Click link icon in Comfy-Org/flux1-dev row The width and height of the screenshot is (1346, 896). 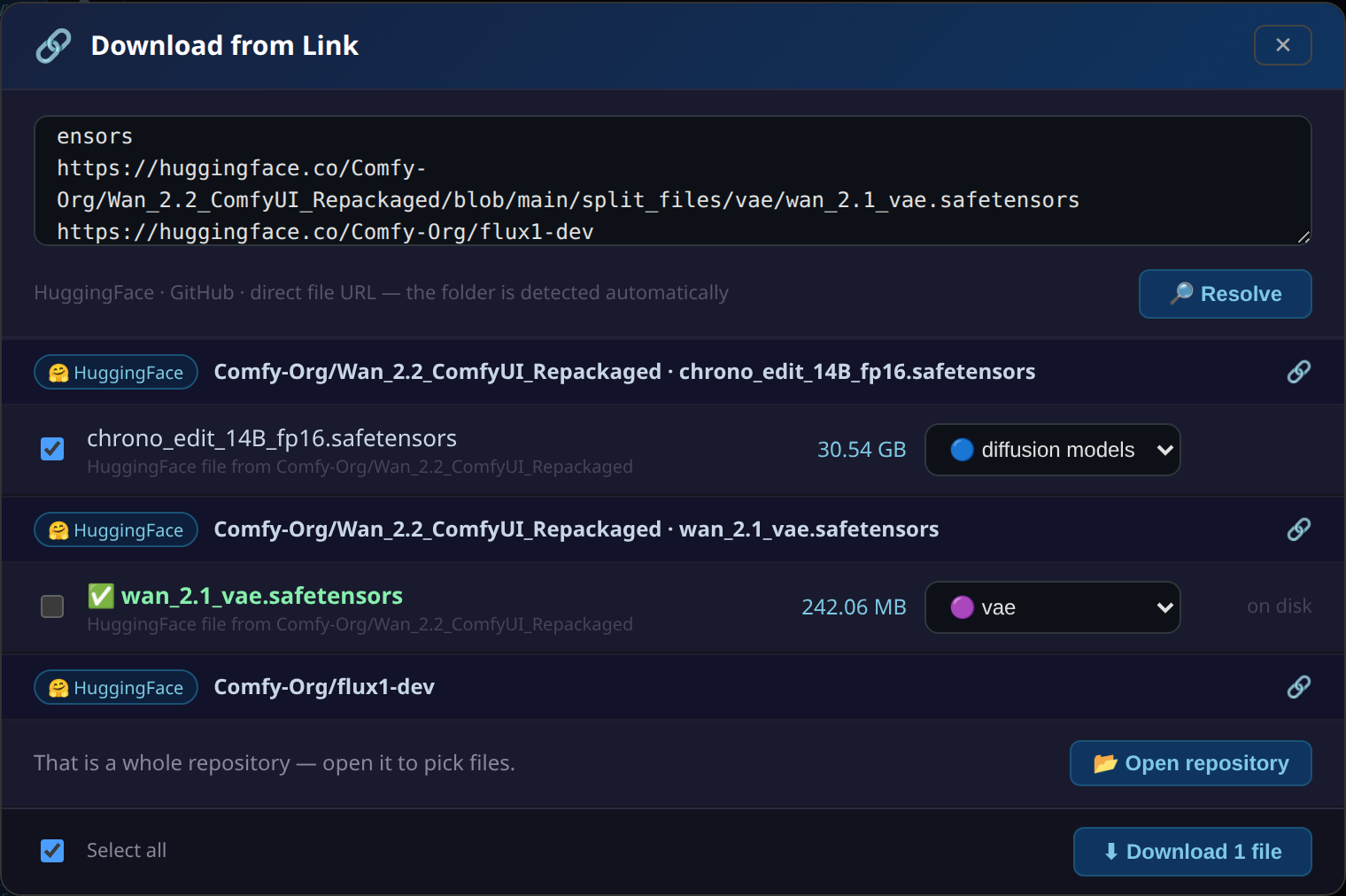[x=1298, y=687]
